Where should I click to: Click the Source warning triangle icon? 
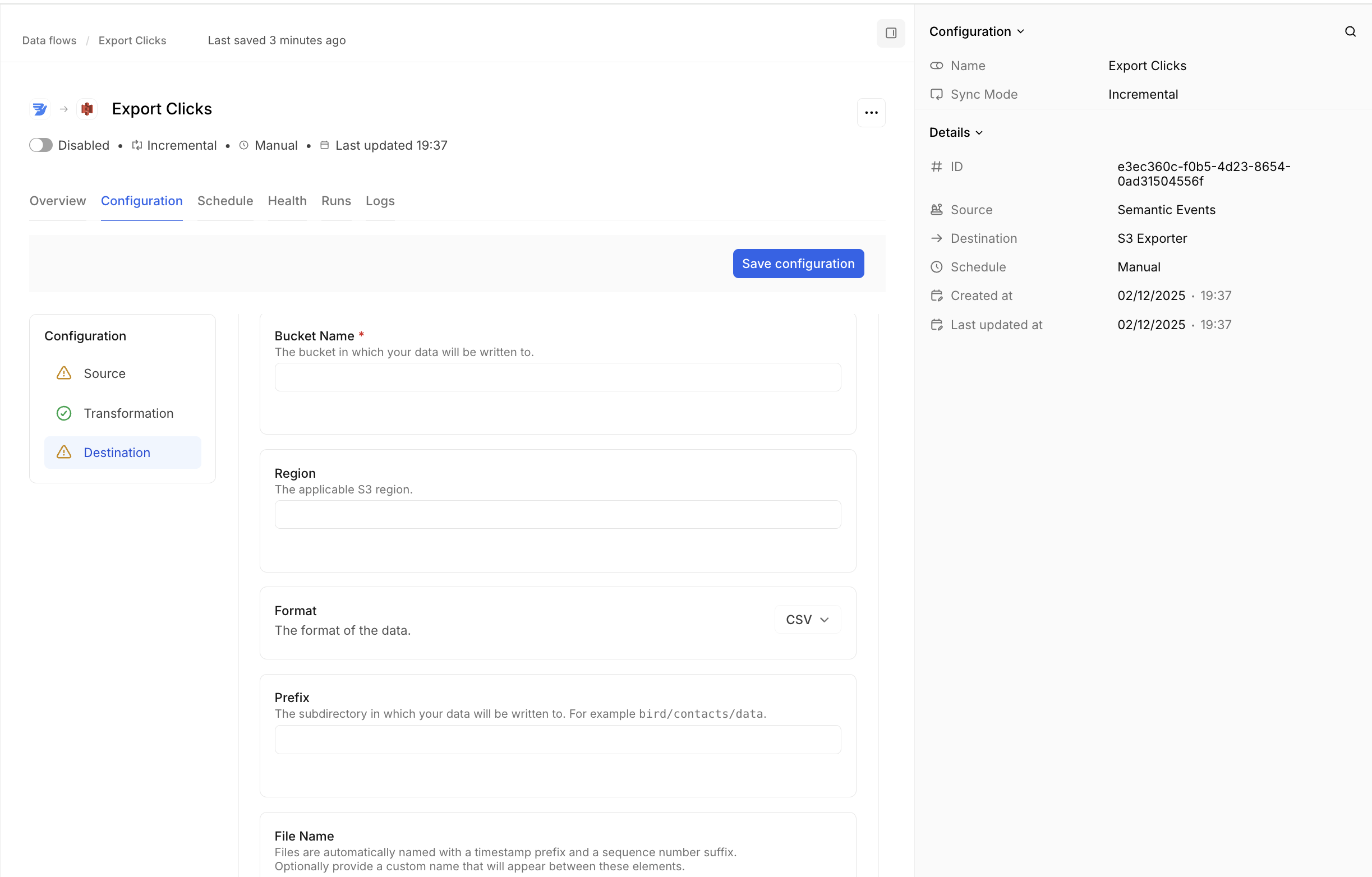pos(64,373)
